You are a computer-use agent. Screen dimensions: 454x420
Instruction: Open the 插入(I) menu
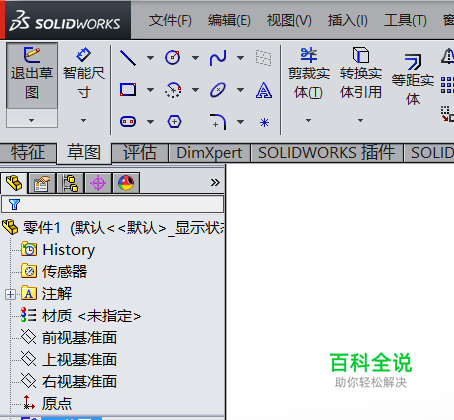[347, 21]
